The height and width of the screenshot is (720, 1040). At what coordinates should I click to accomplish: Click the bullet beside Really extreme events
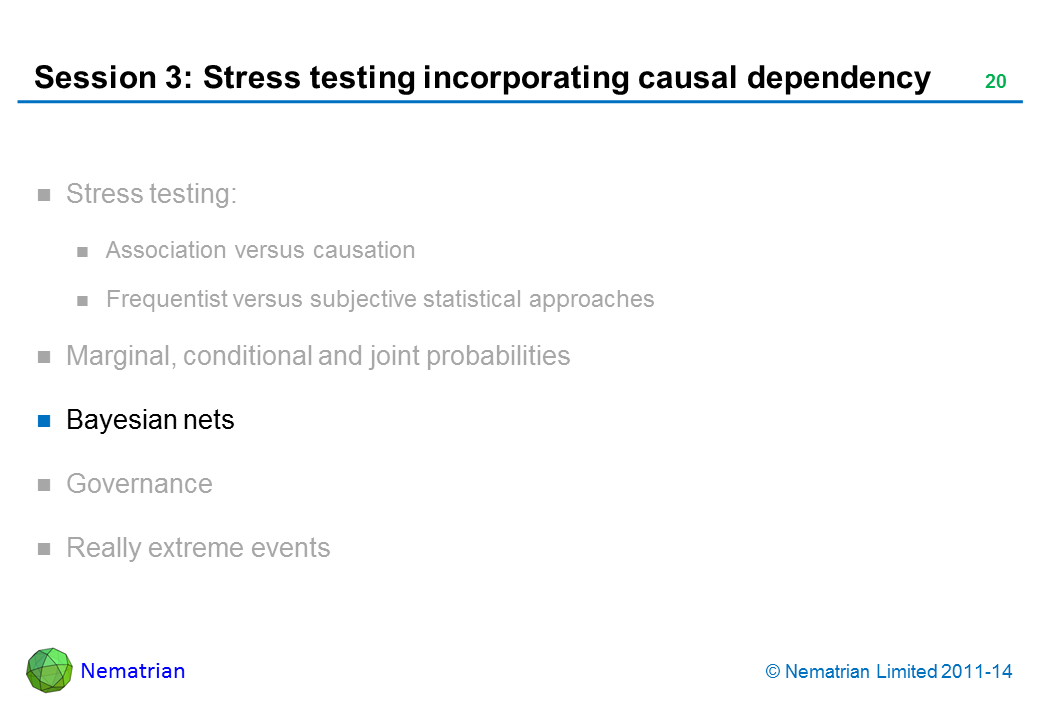pos(44,549)
